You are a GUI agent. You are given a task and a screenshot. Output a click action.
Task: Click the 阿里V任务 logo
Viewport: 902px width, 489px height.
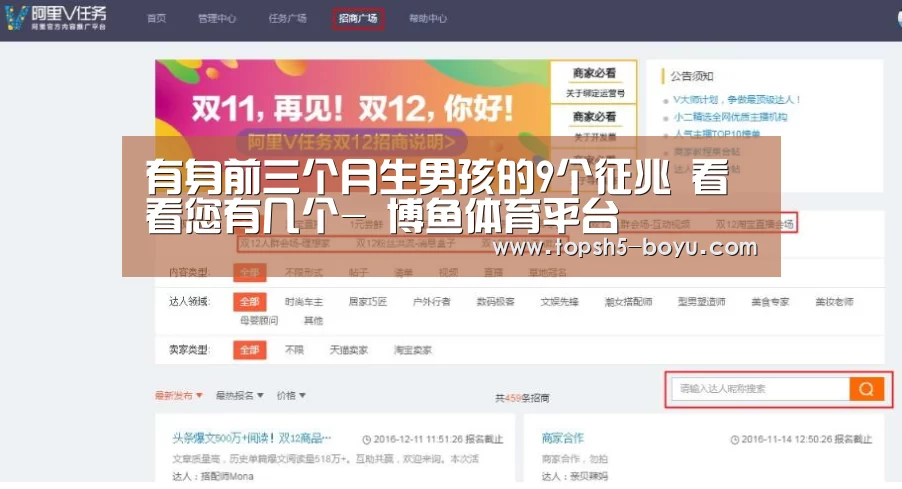tap(56, 18)
